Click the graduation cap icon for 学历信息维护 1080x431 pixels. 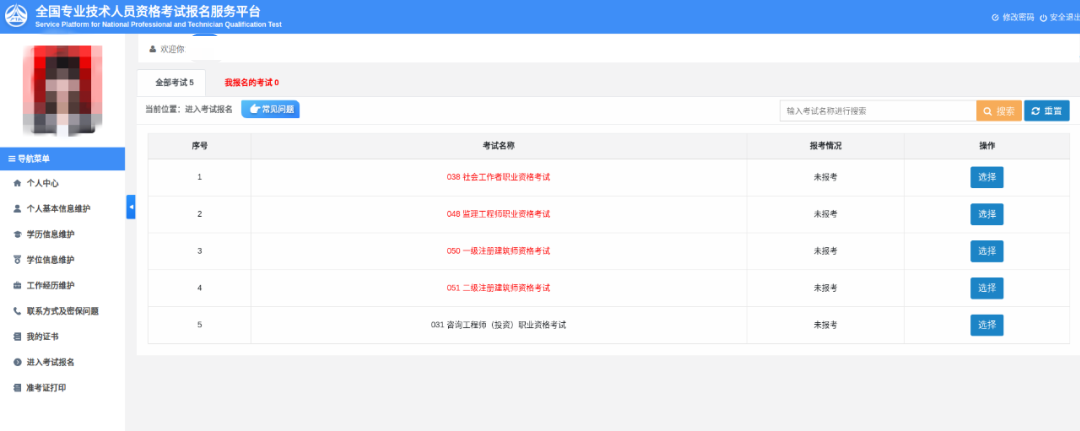pyautogui.click(x=17, y=235)
